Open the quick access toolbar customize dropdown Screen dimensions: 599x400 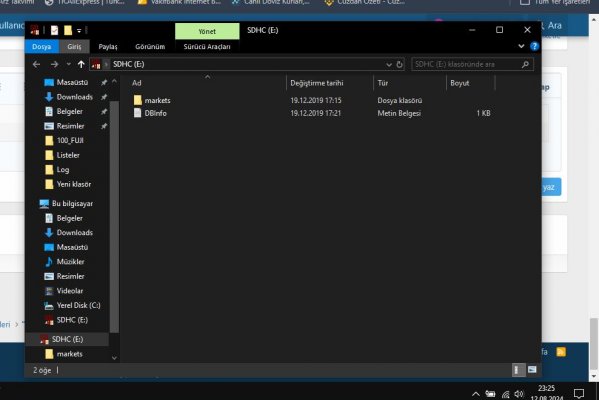pyautogui.click(x=79, y=31)
